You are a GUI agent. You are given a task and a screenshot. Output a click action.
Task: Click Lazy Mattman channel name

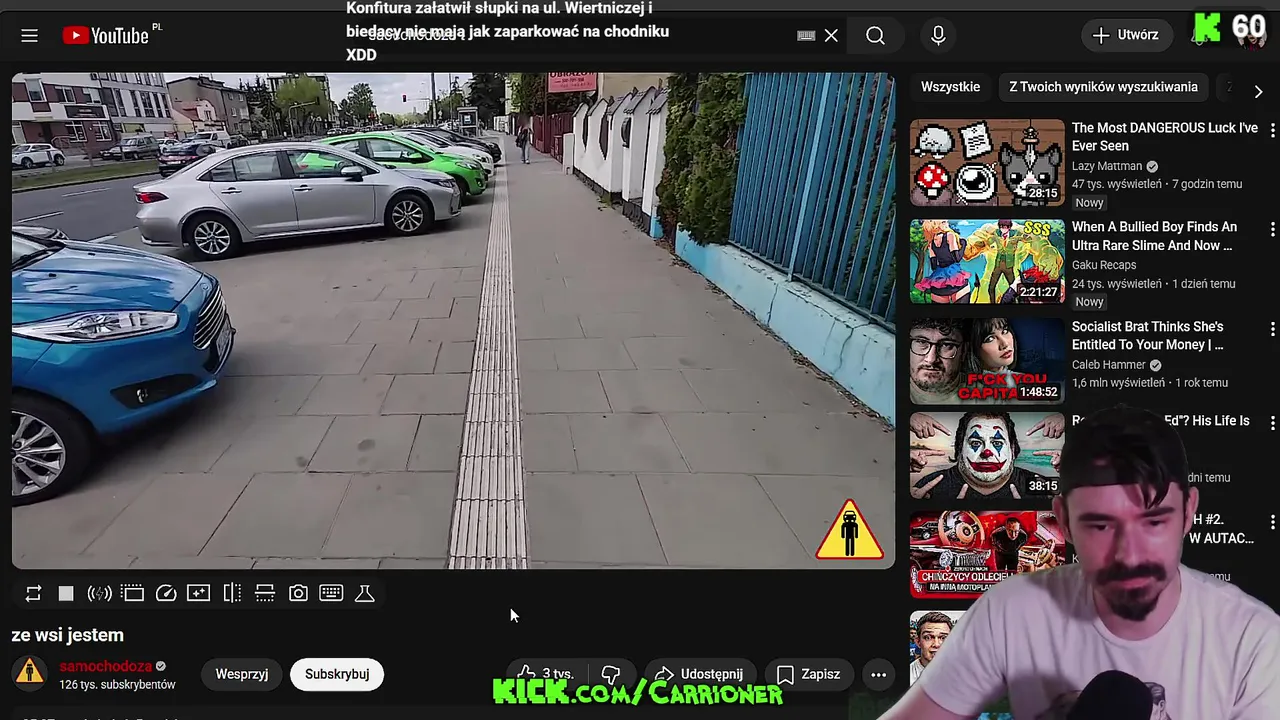click(1106, 166)
